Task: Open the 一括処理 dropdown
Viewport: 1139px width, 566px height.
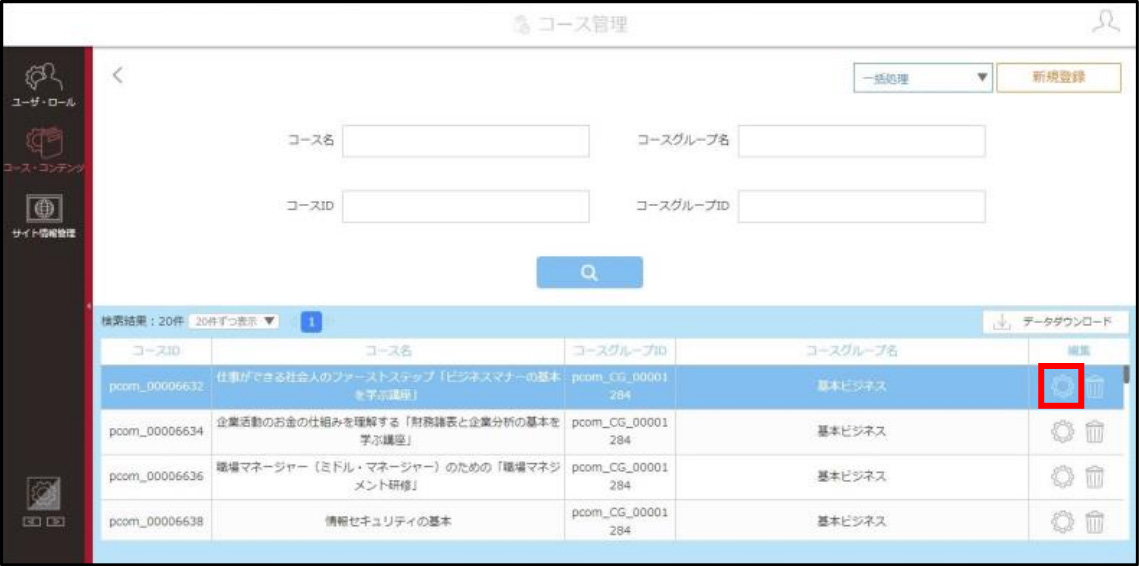Action: 923,78
